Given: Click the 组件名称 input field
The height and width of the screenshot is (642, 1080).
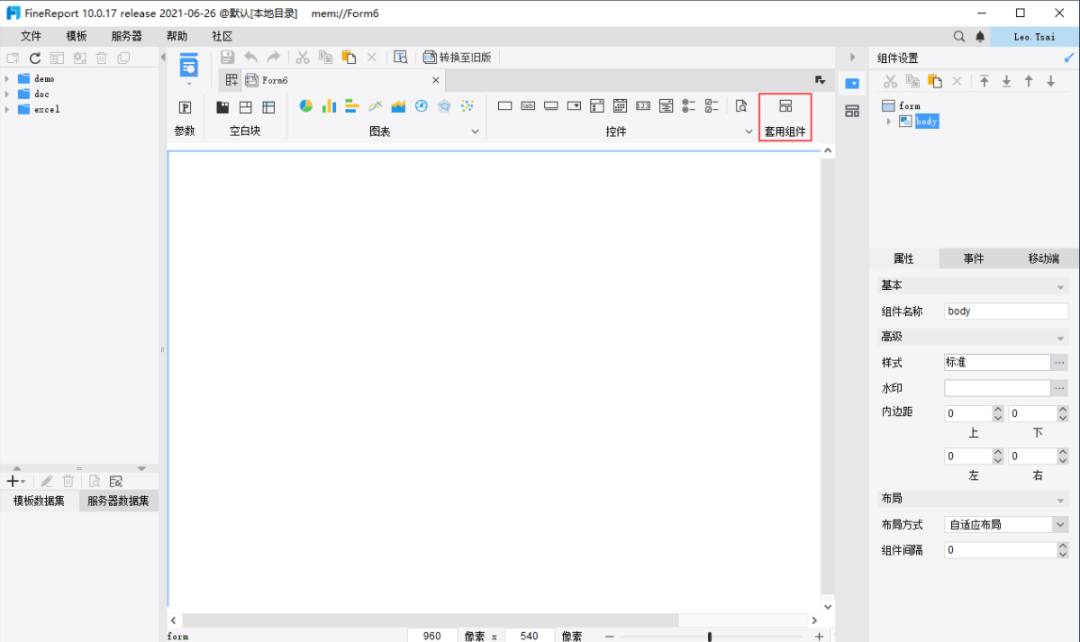Looking at the screenshot, I should [x=1005, y=311].
